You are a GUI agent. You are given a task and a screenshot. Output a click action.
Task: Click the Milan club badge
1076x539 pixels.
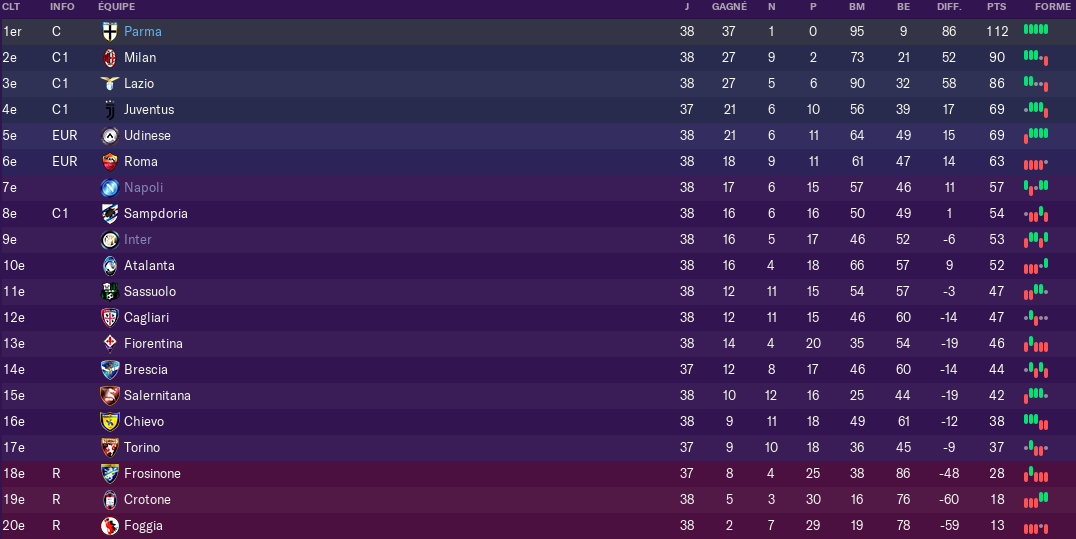[110, 58]
